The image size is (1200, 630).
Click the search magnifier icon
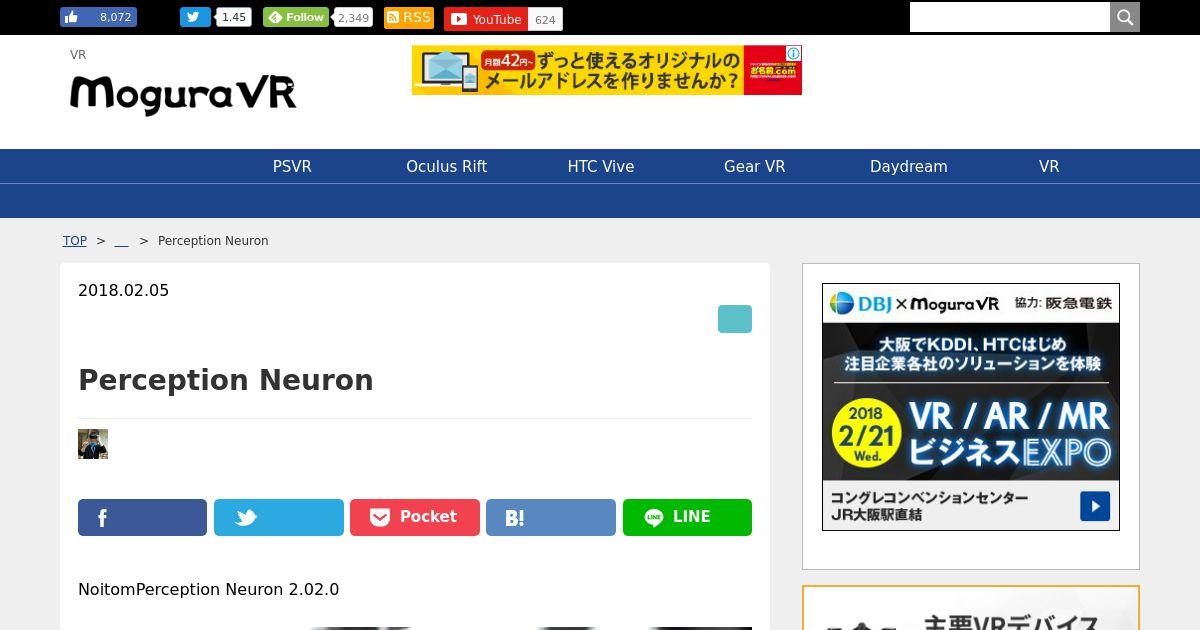pyautogui.click(x=1125, y=17)
